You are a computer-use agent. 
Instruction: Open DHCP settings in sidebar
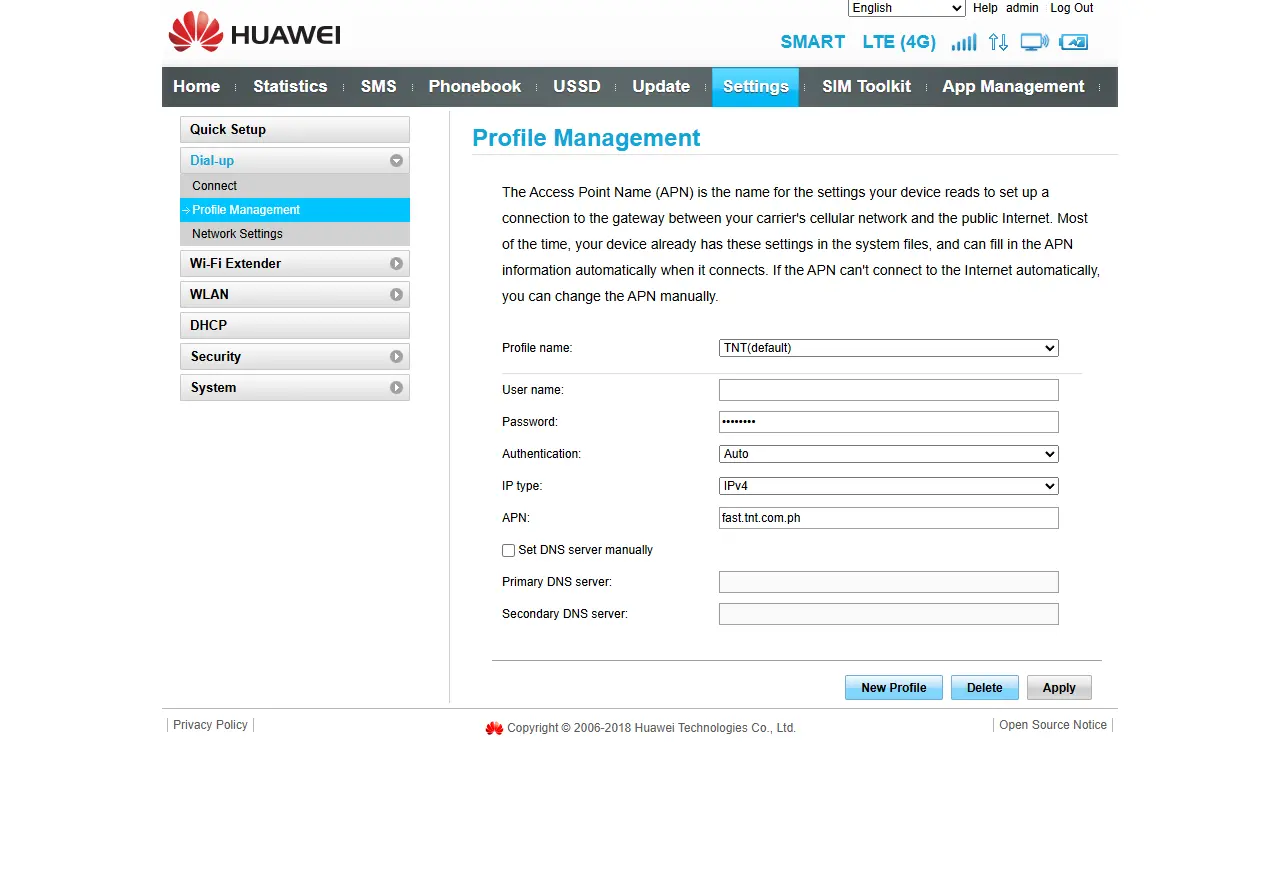(295, 325)
